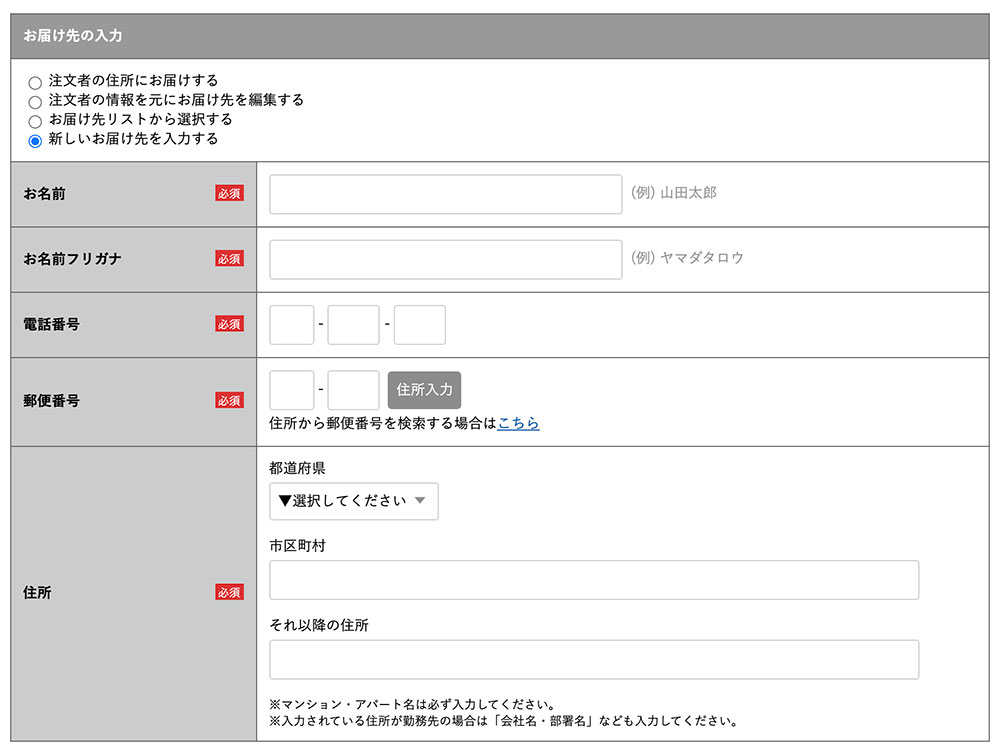Screen dimensions: 1000x755
Task: Click last 電話番号 input box
Action: pos(419,325)
